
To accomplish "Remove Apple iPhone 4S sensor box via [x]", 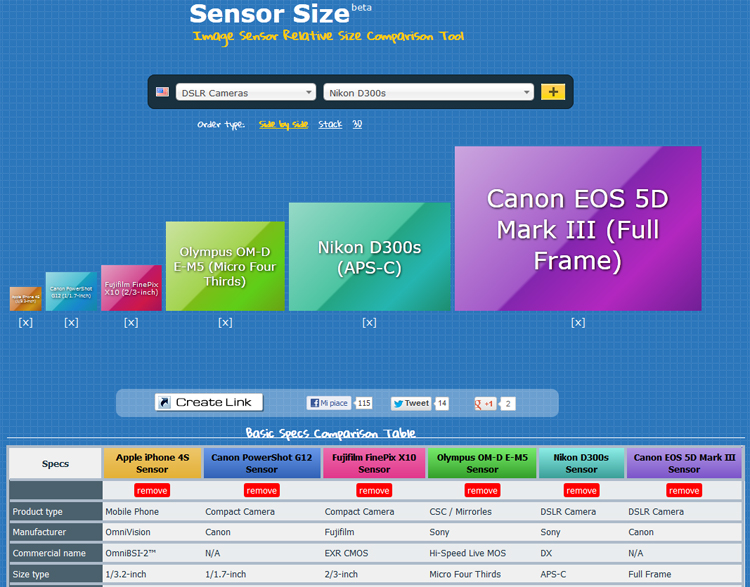I will (x=25, y=322).
